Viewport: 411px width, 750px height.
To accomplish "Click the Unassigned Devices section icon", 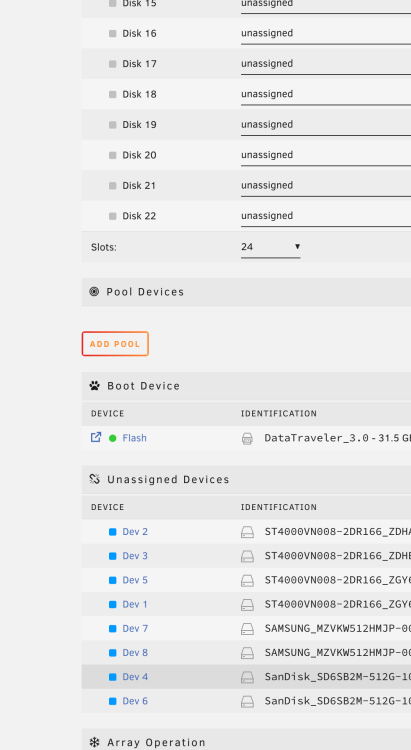I will [94, 479].
